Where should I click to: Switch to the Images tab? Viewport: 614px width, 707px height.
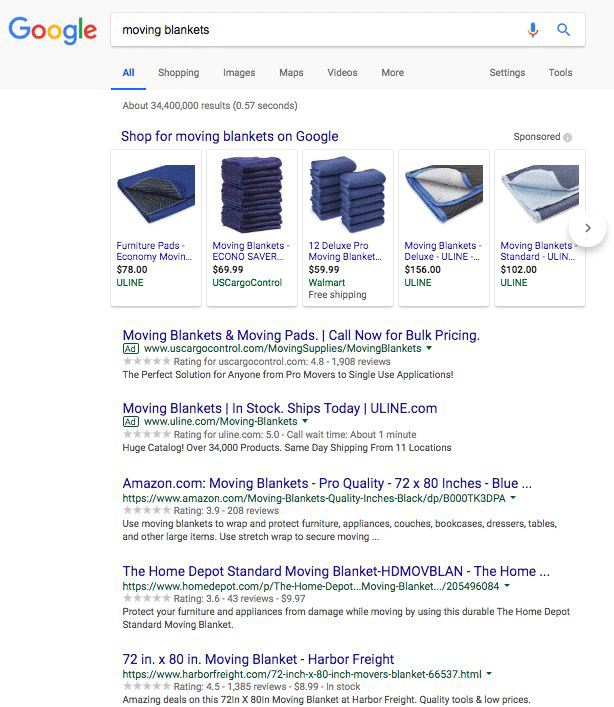click(x=239, y=73)
